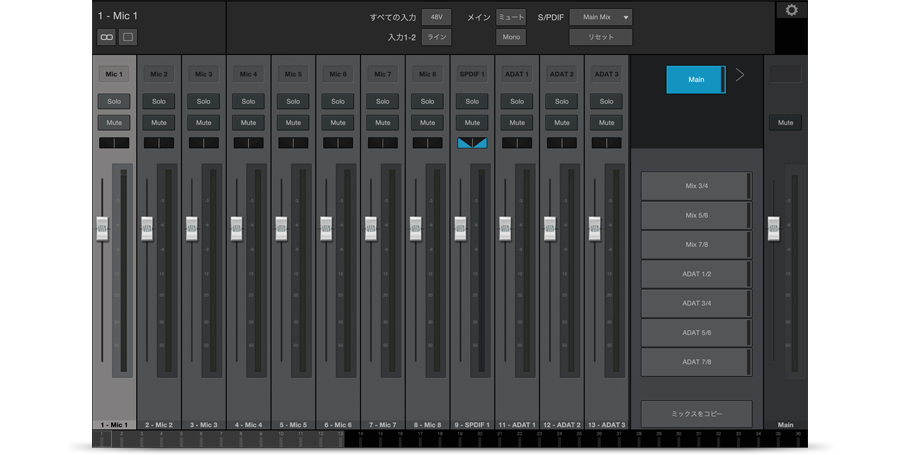
Task: Select the ADAT 1/2 mix
Action: 696,274
